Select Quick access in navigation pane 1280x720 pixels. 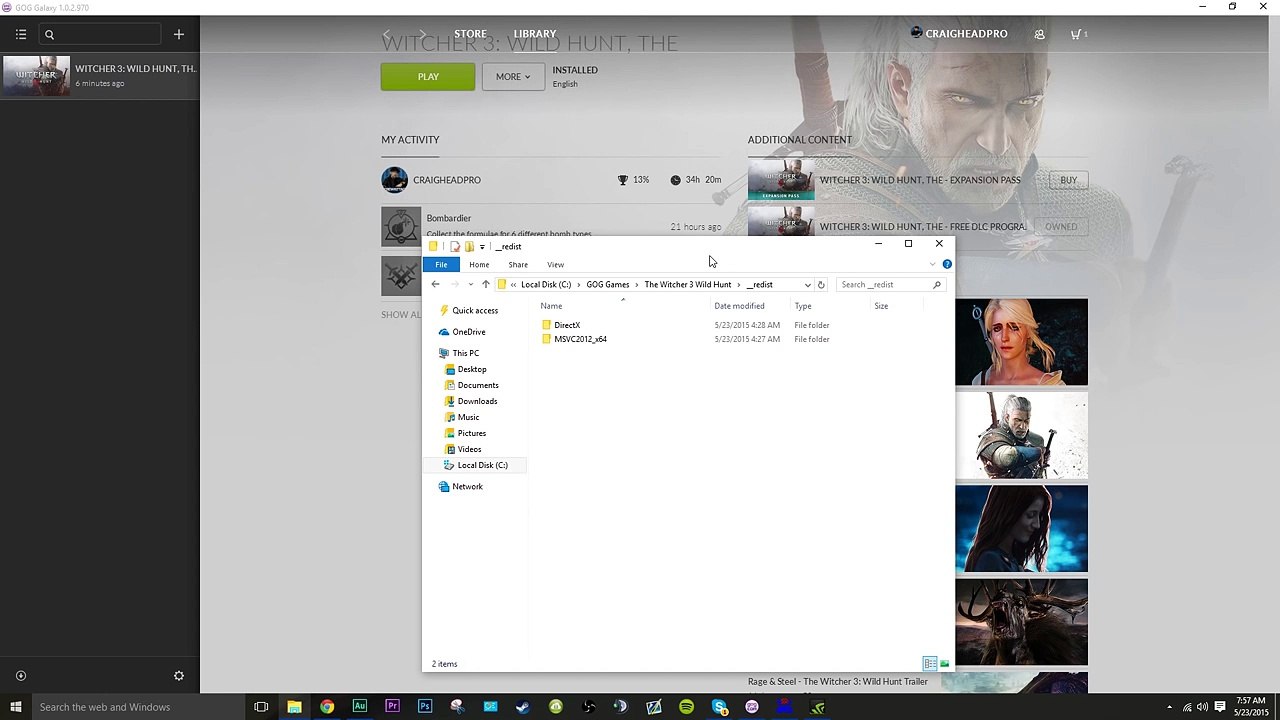click(475, 311)
